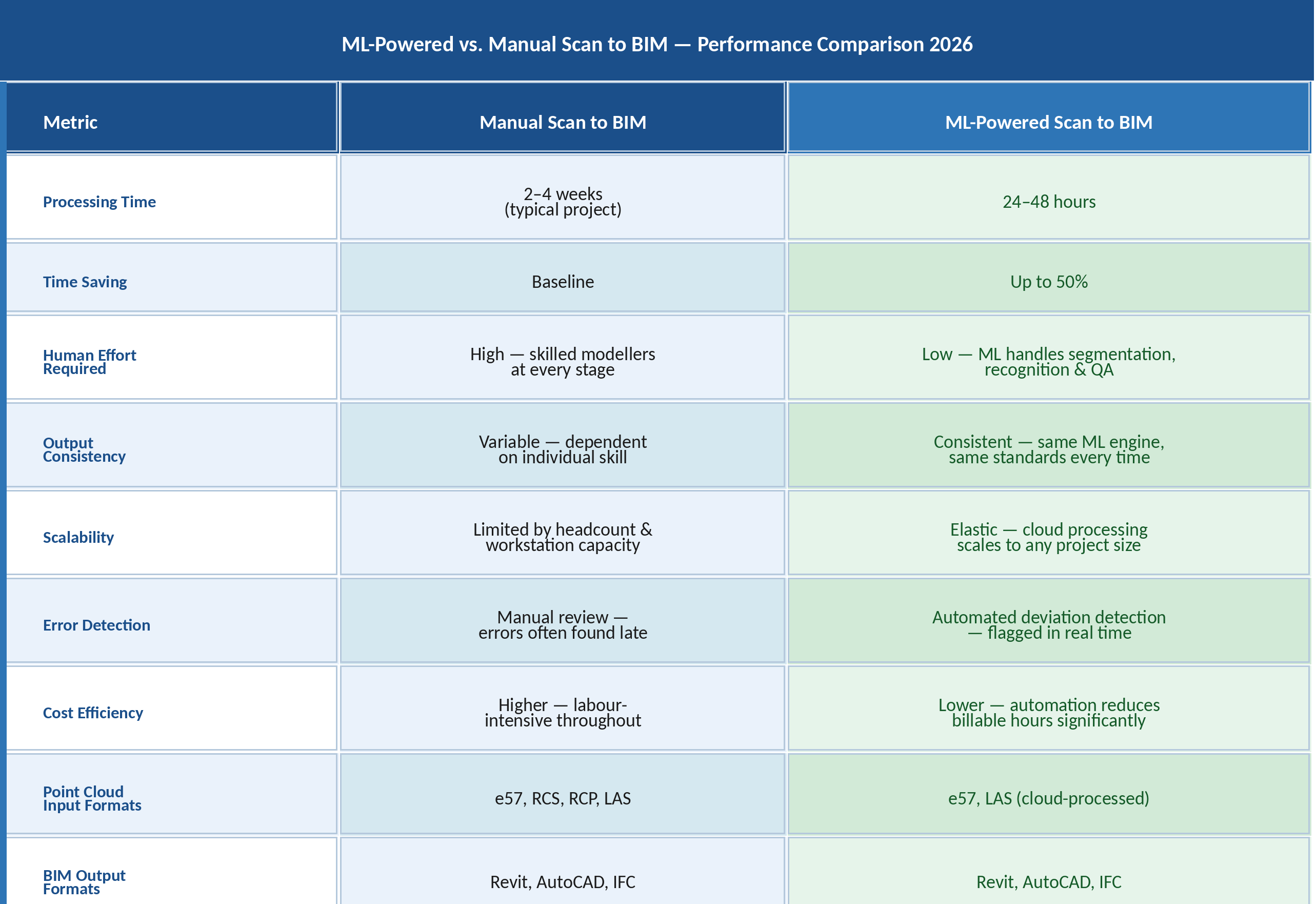Select the ML-Powered Scan to BIM header
The height and width of the screenshot is (904, 1316).
coord(1048,122)
